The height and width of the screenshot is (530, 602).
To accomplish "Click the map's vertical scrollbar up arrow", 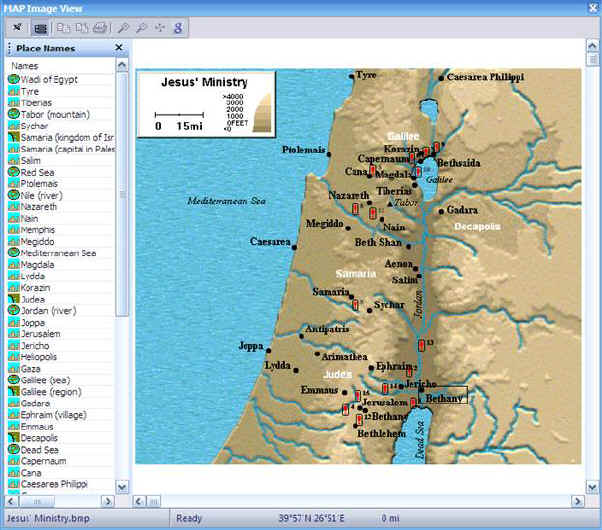I will (590, 47).
